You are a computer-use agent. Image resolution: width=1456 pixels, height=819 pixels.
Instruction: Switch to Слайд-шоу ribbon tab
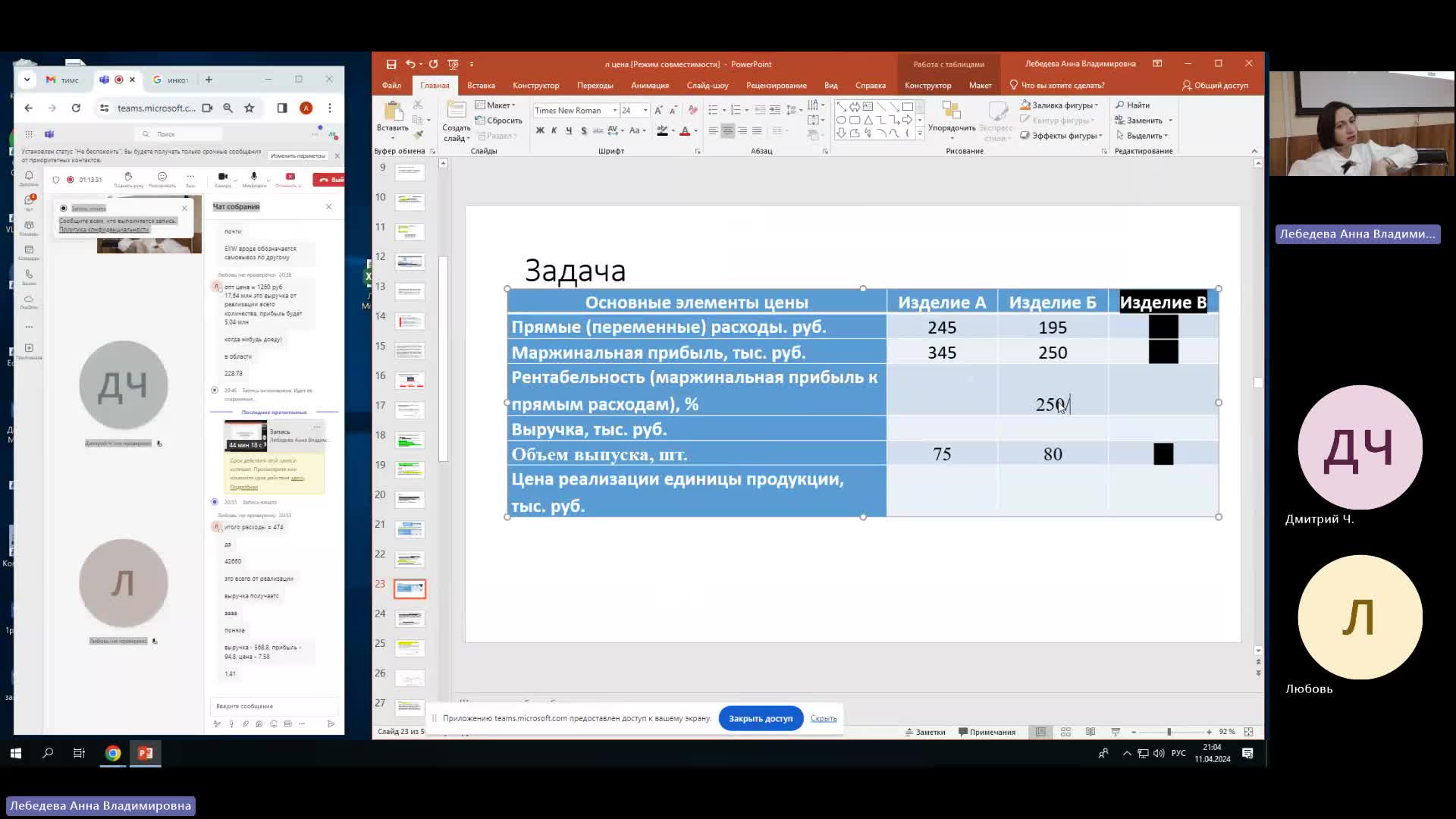[708, 86]
